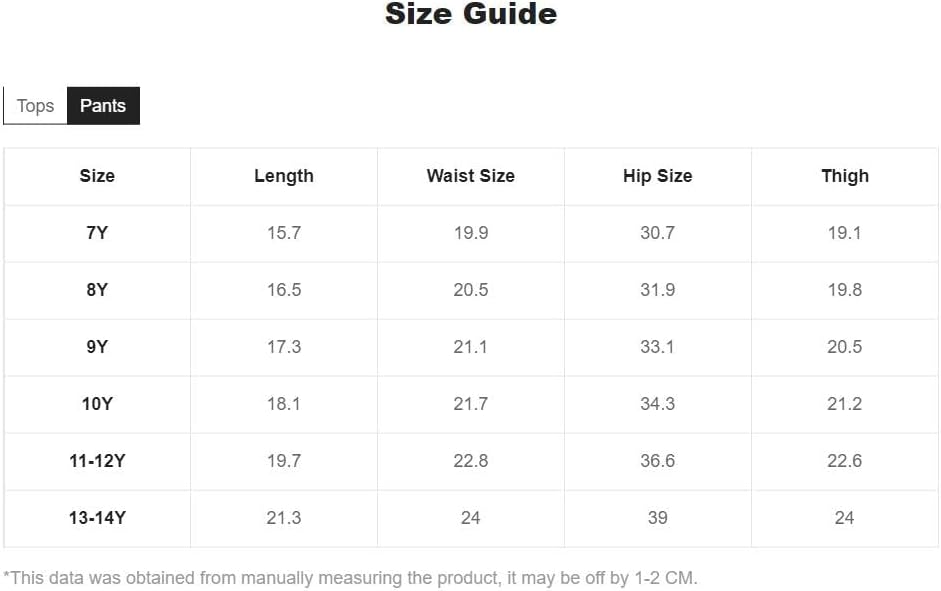The height and width of the screenshot is (591, 941).
Task: Click the 21.2 thigh value for 10Y
Action: 844,404
